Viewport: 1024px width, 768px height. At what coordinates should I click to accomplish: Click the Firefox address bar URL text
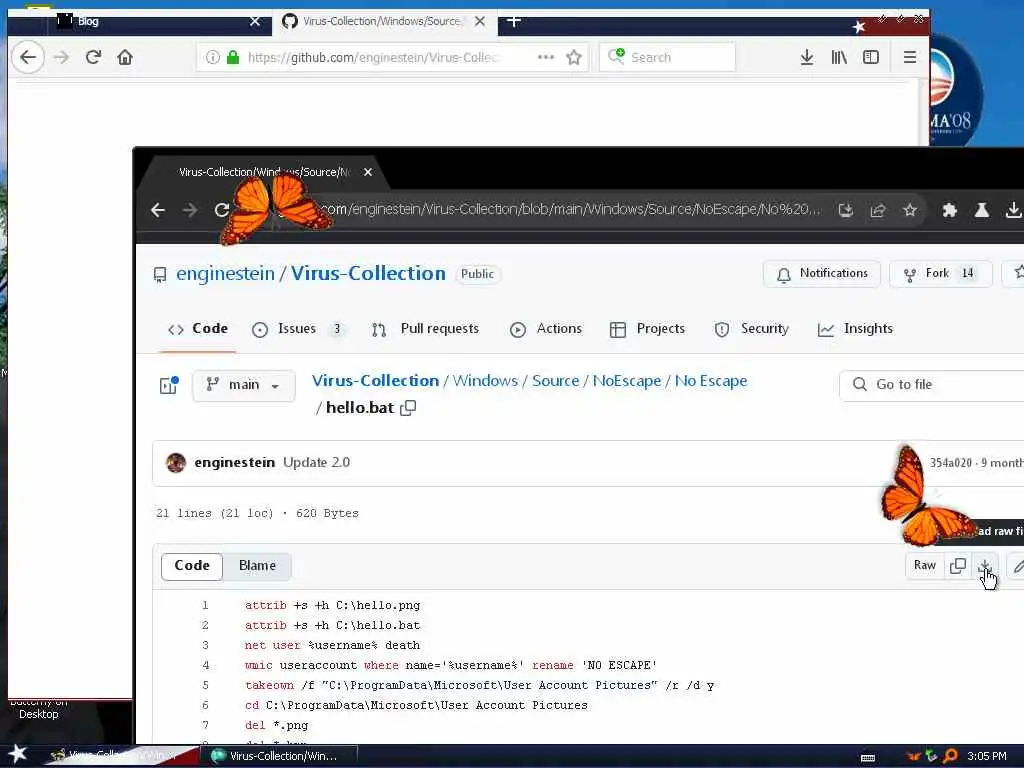click(x=373, y=57)
